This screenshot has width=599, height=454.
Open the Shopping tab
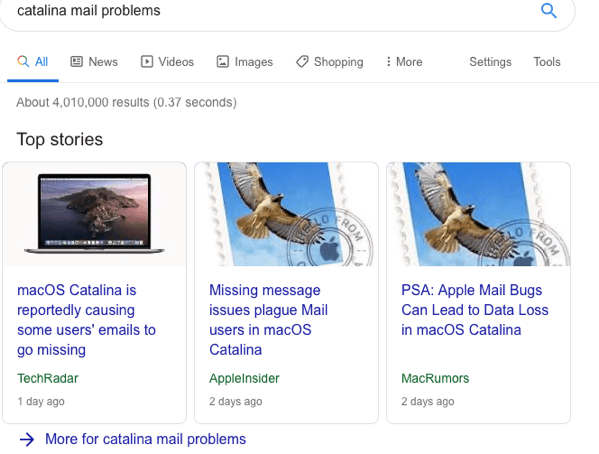tap(330, 62)
